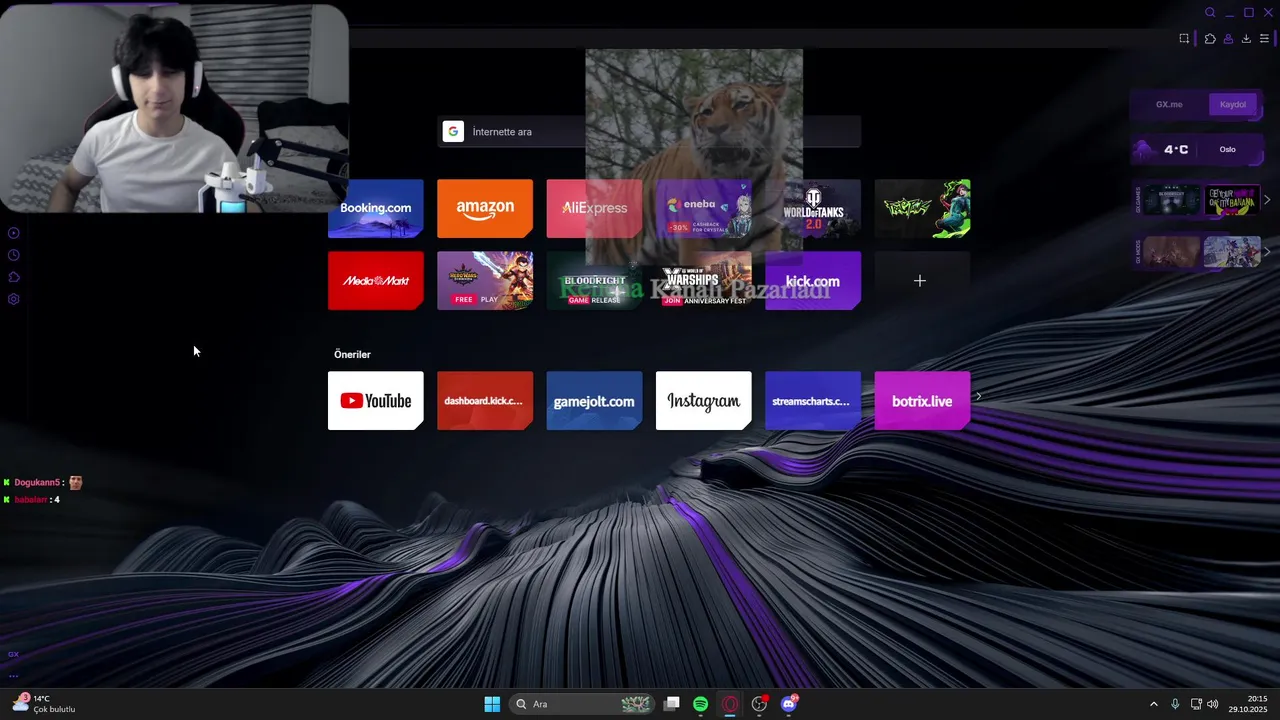
Task: Click the 'İnternette ara' search field
Action: pos(649,132)
